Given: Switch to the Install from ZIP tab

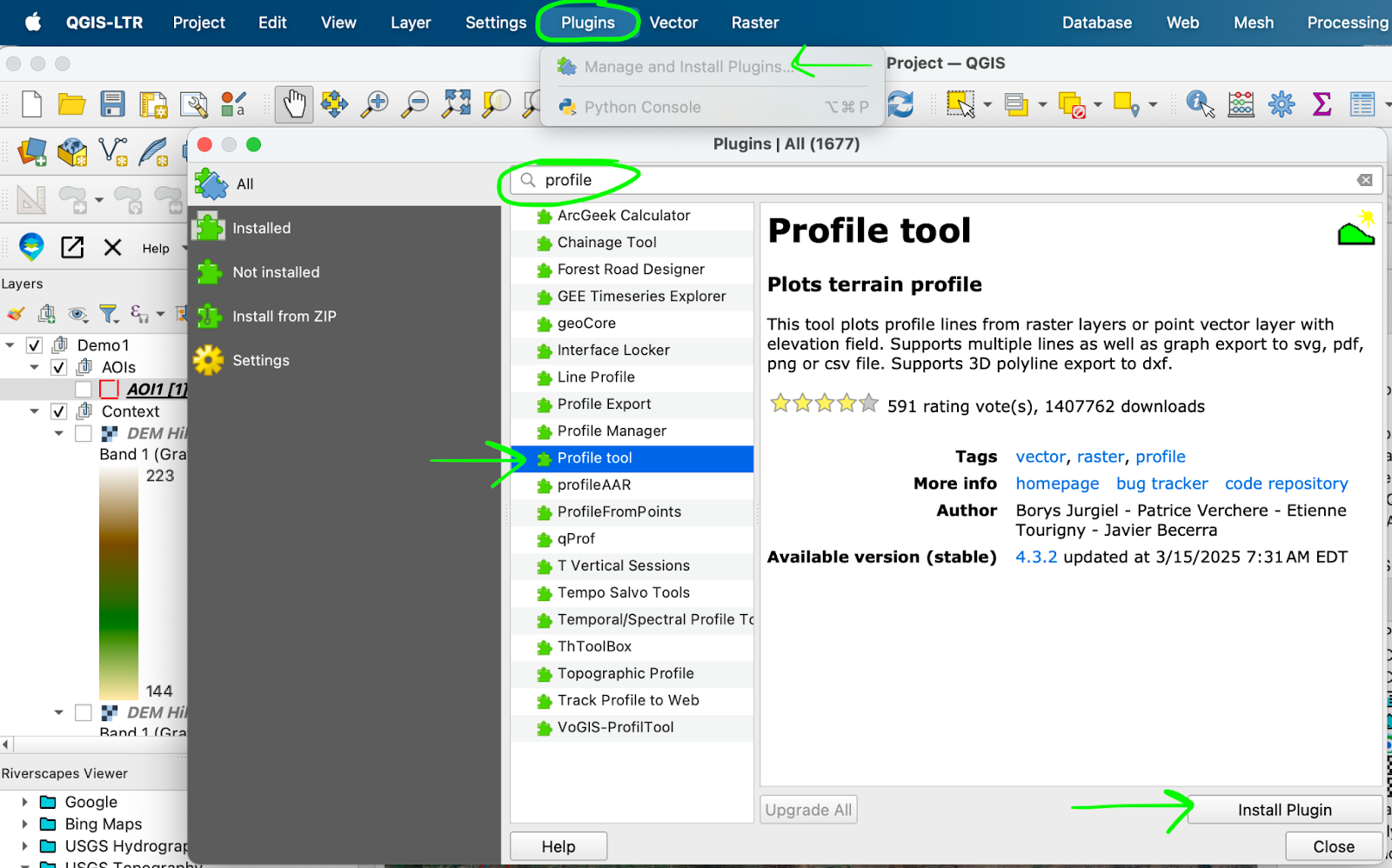Looking at the screenshot, I should [x=345, y=317].
